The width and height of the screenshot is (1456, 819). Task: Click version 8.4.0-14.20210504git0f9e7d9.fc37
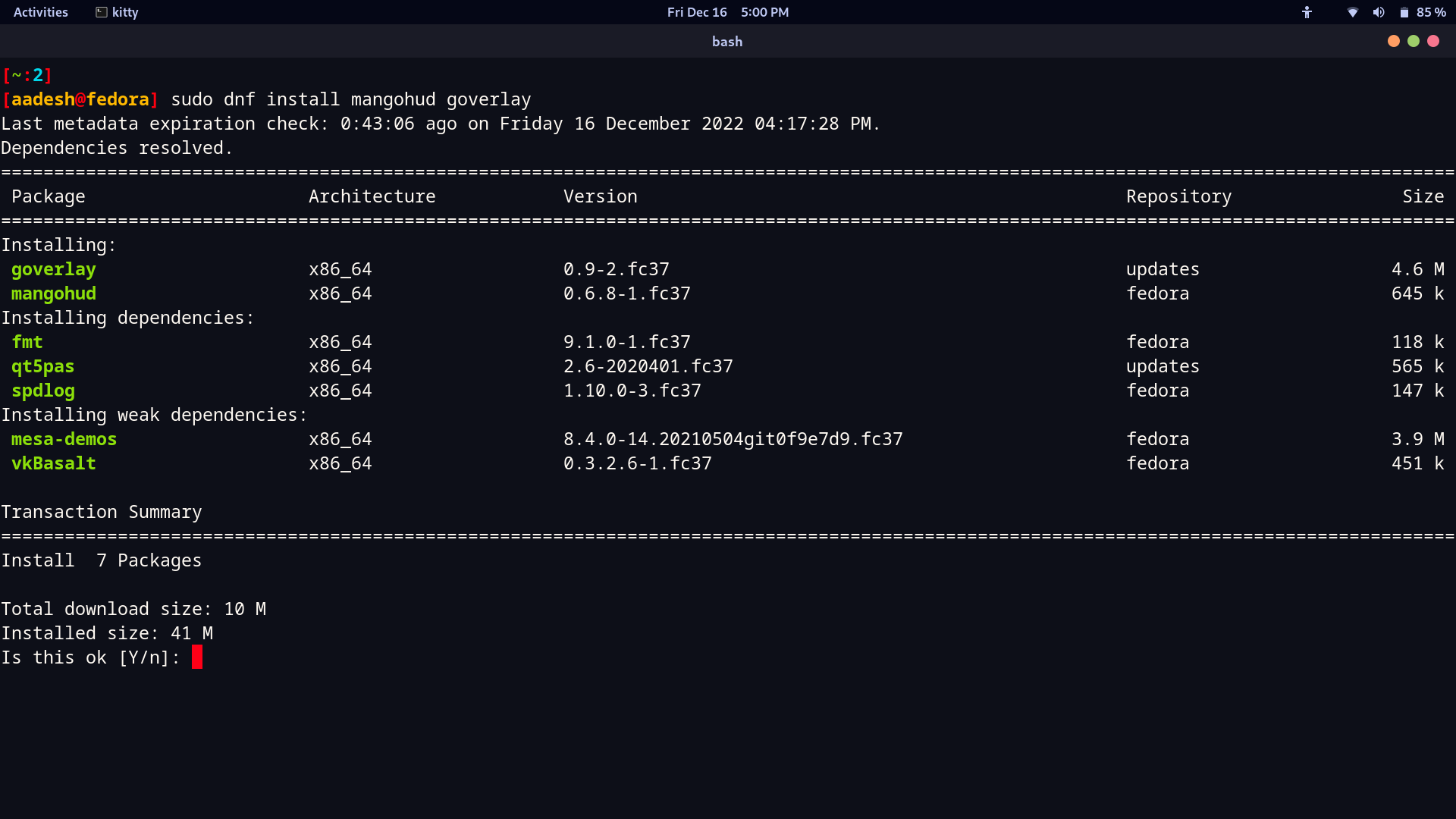coord(733,439)
